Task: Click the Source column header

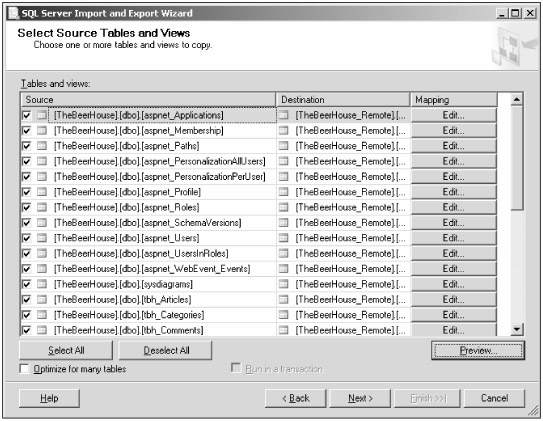Action: click(148, 100)
